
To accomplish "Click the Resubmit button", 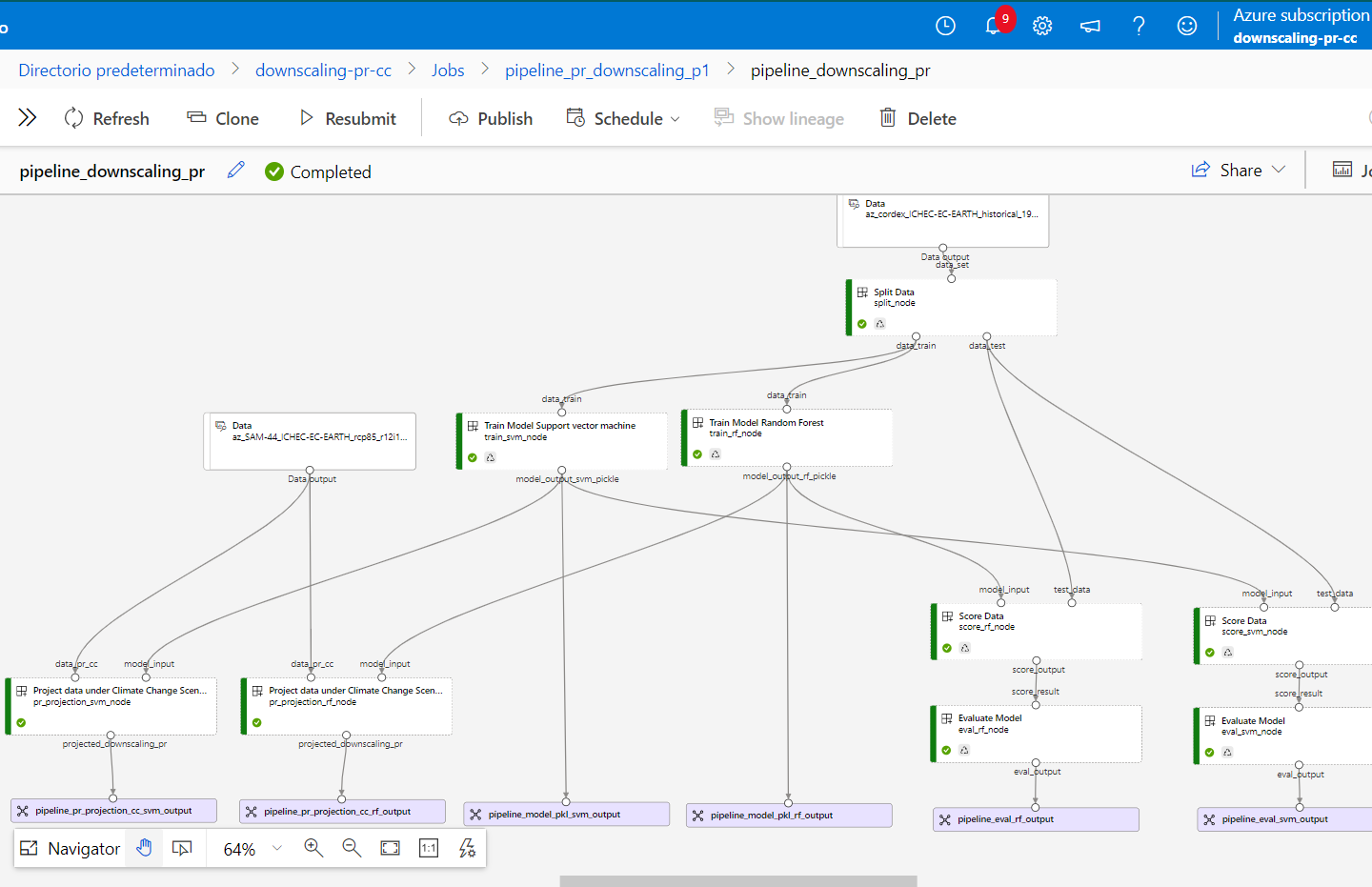I will [x=348, y=118].
